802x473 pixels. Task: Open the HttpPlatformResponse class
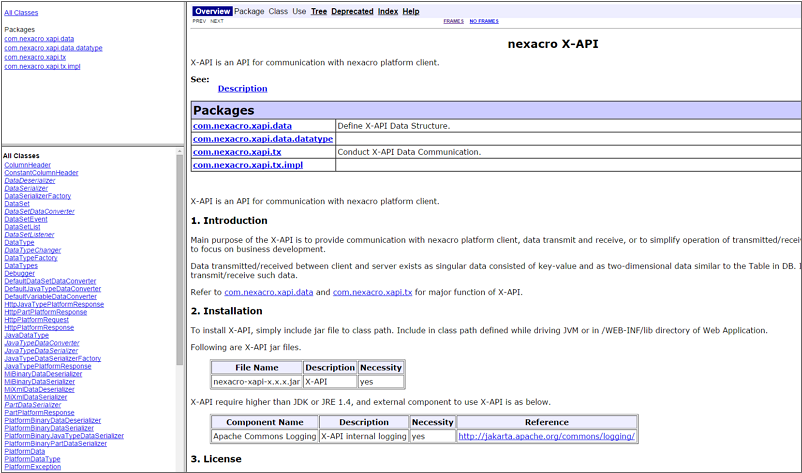39,327
